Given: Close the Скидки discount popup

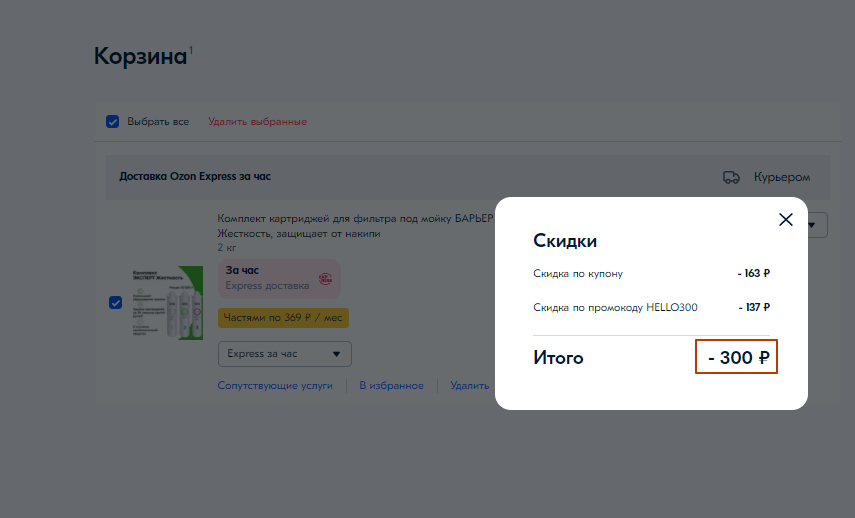Looking at the screenshot, I should point(786,220).
